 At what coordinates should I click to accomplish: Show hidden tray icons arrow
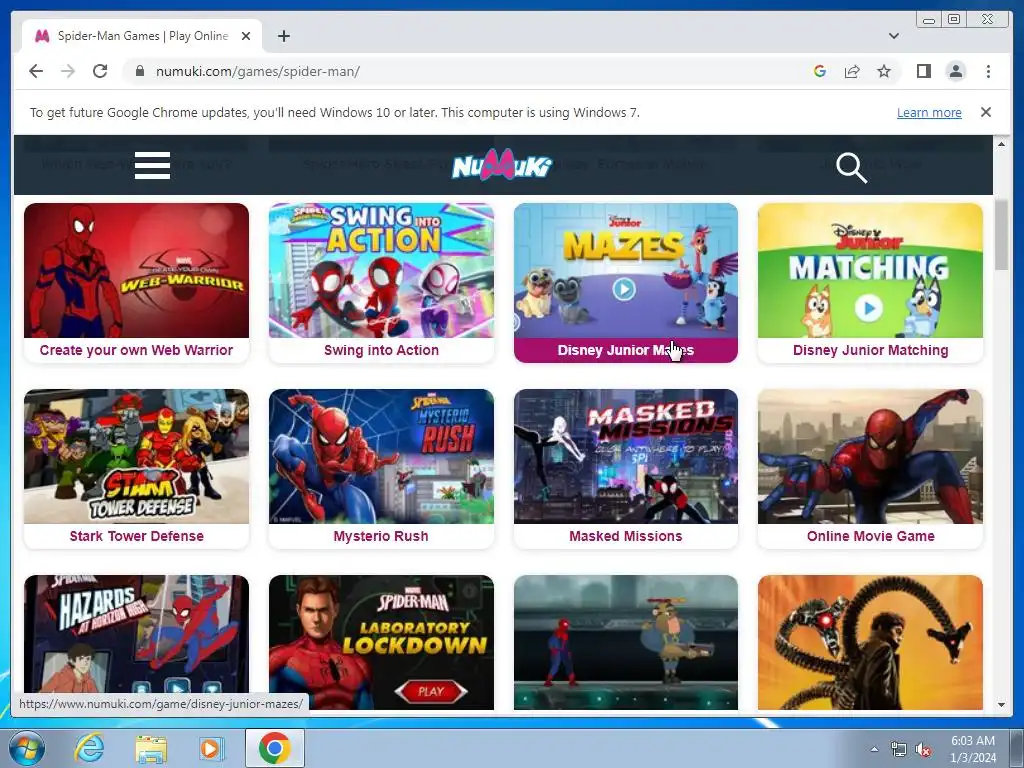point(874,750)
